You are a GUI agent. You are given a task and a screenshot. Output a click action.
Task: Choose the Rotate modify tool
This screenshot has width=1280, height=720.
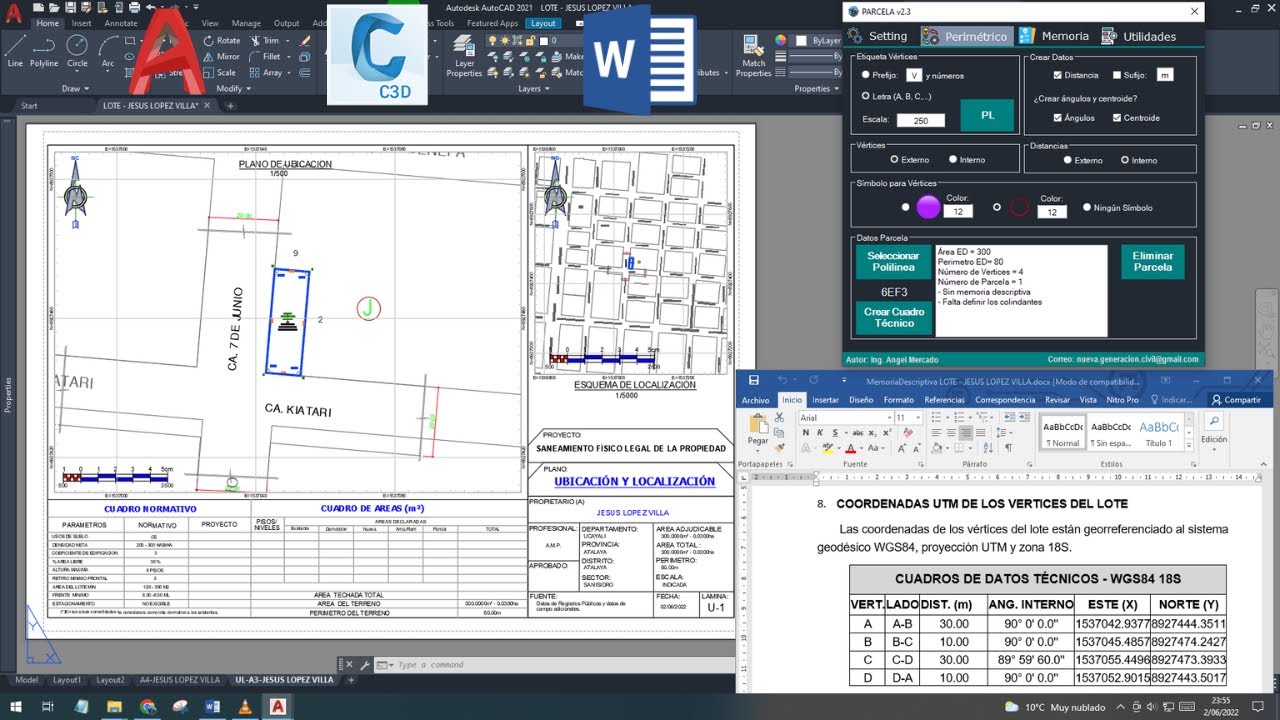pyautogui.click(x=221, y=41)
